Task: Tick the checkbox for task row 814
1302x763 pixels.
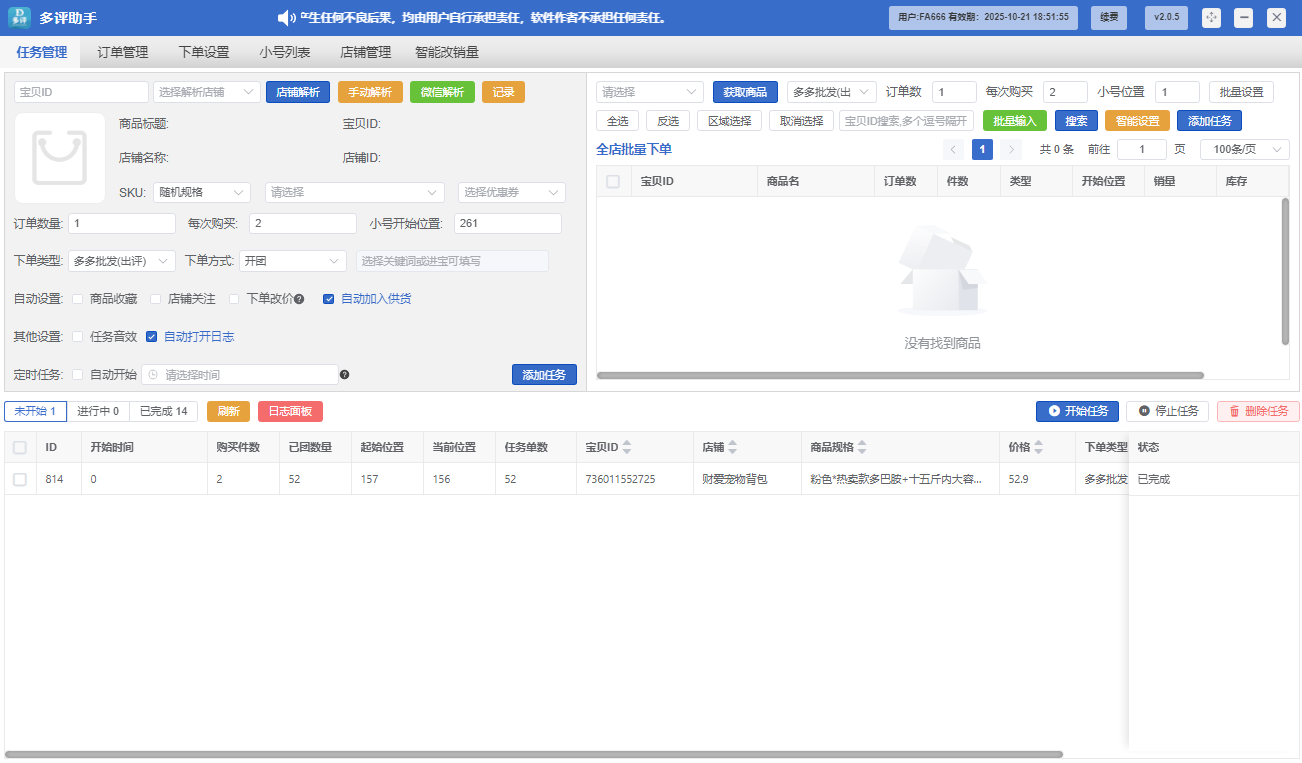Action: point(20,480)
